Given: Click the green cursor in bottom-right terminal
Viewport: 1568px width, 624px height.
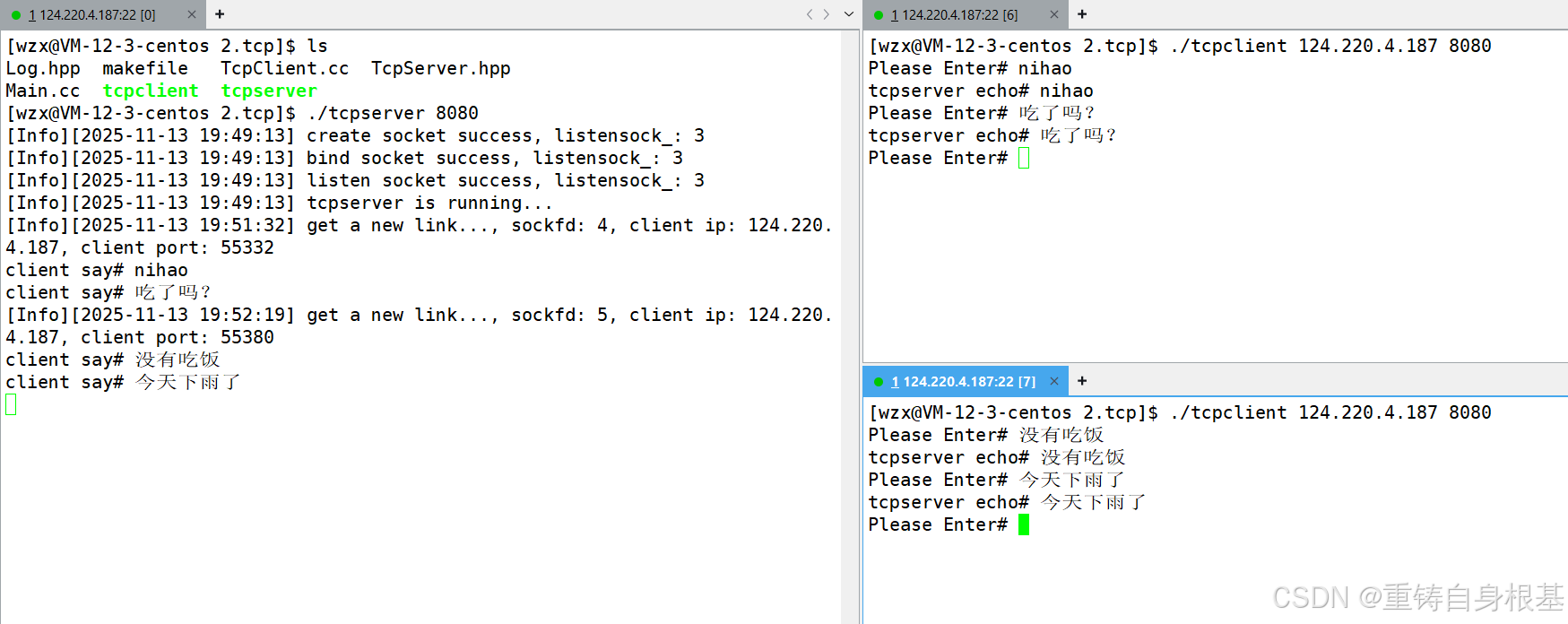Looking at the screenshot, I should point(1024,524).
